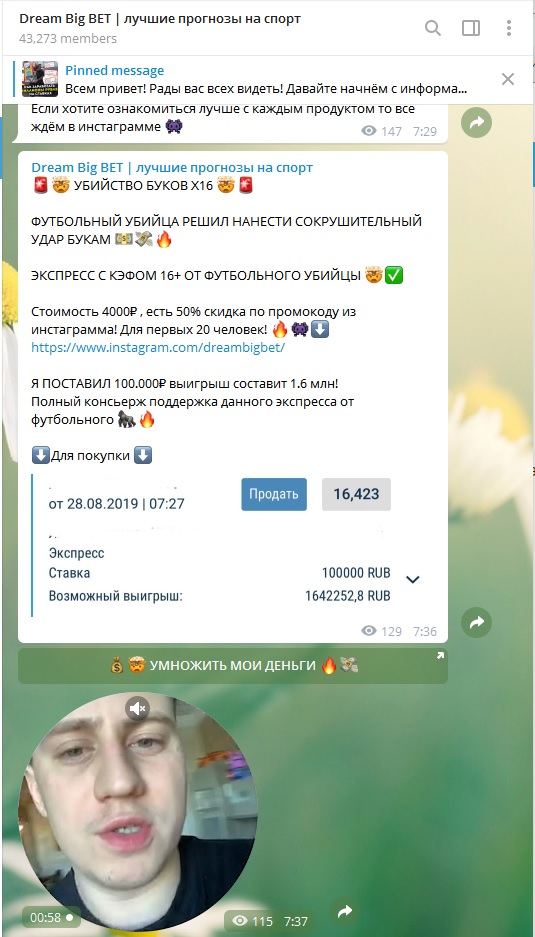
Task: Click the post's Dream Big BET sender name
Action: coord(172,167)
